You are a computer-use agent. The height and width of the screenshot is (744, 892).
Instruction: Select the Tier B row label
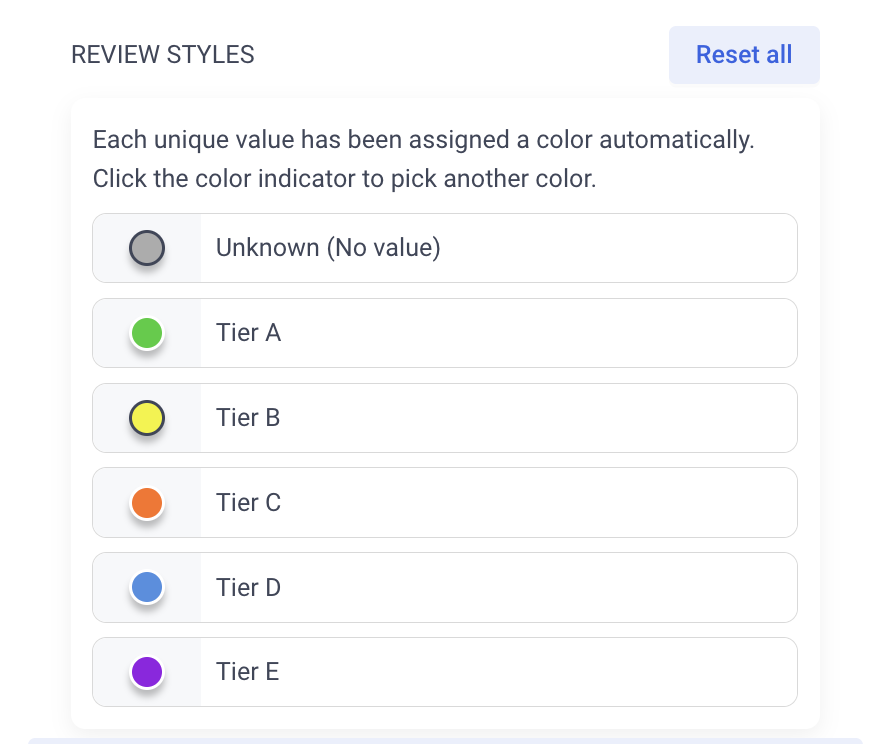[x=248, y=418]
